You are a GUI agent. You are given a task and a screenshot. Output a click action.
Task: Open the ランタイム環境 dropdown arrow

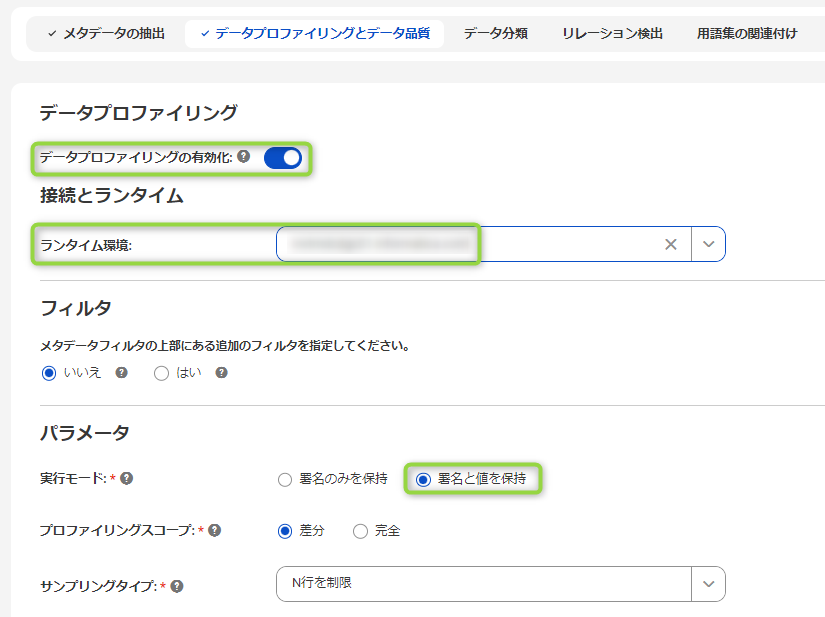tap(708, 243)
